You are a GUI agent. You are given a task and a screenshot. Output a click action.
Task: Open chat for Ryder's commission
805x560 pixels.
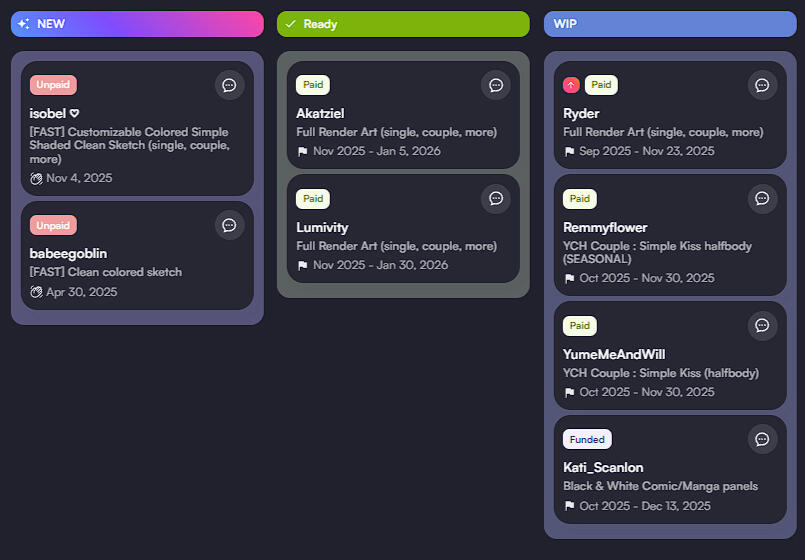click(762, 85)
